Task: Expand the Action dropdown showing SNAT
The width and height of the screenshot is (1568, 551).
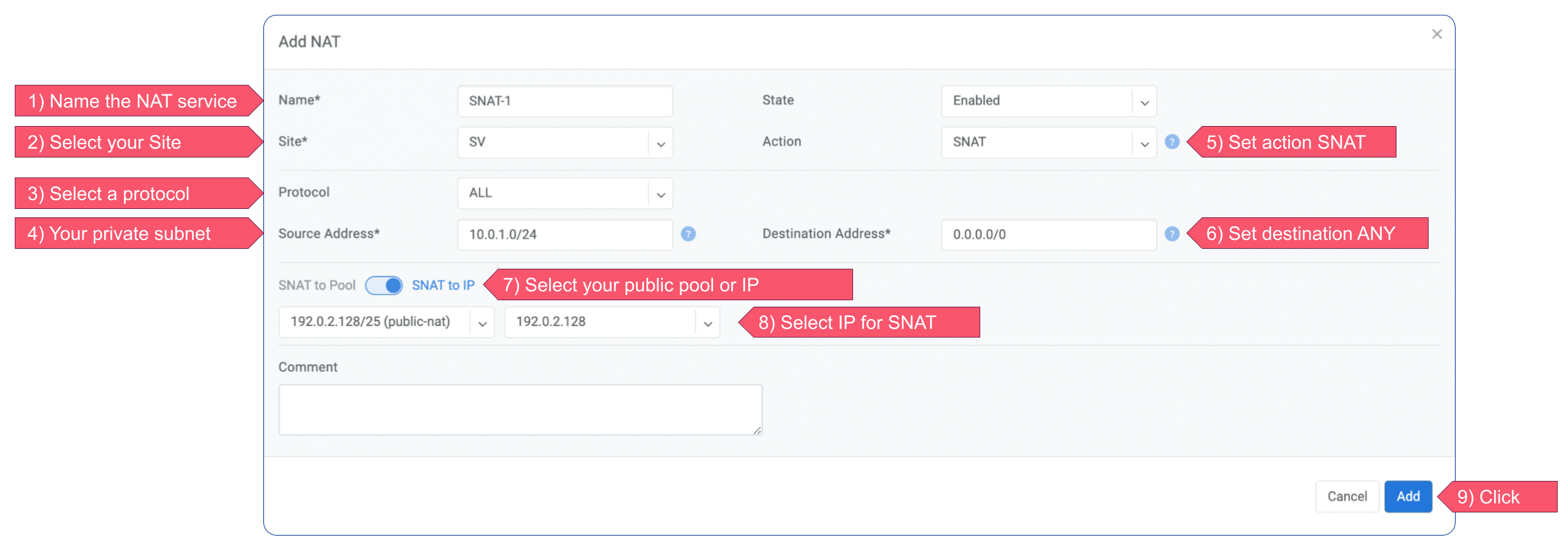Action: [x=1048, y=142]
